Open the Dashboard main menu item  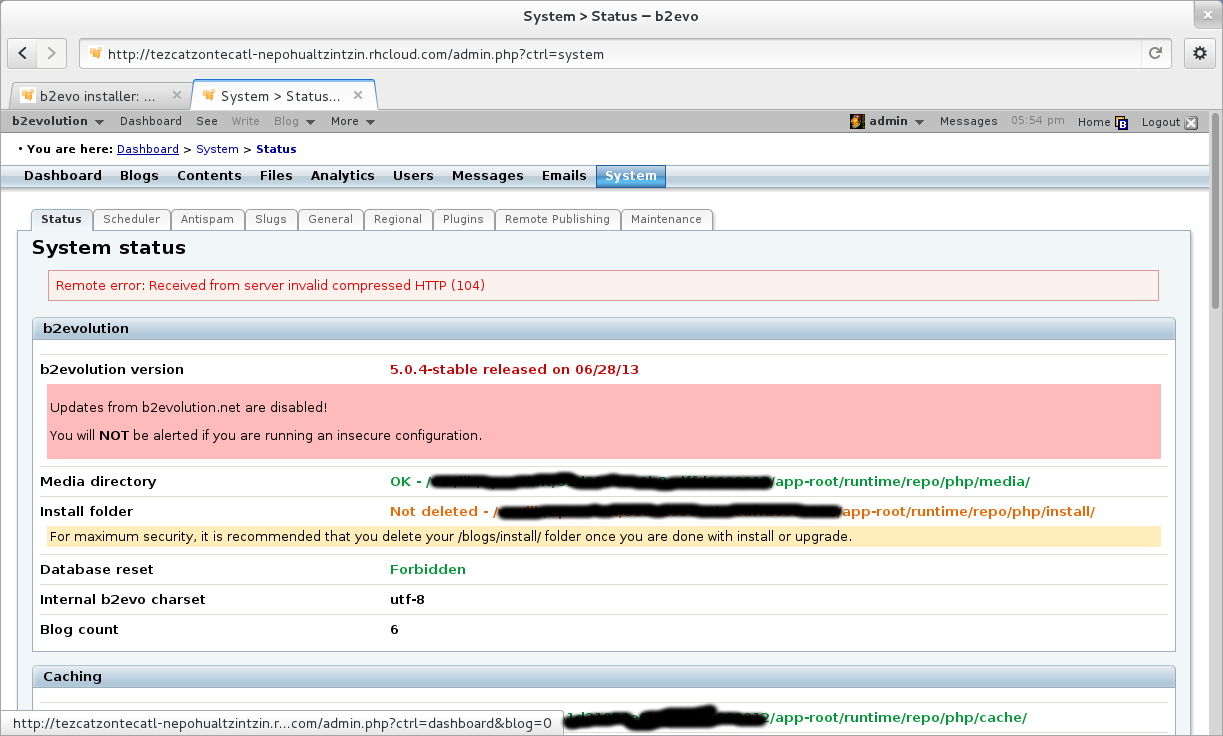coord(63,176)
